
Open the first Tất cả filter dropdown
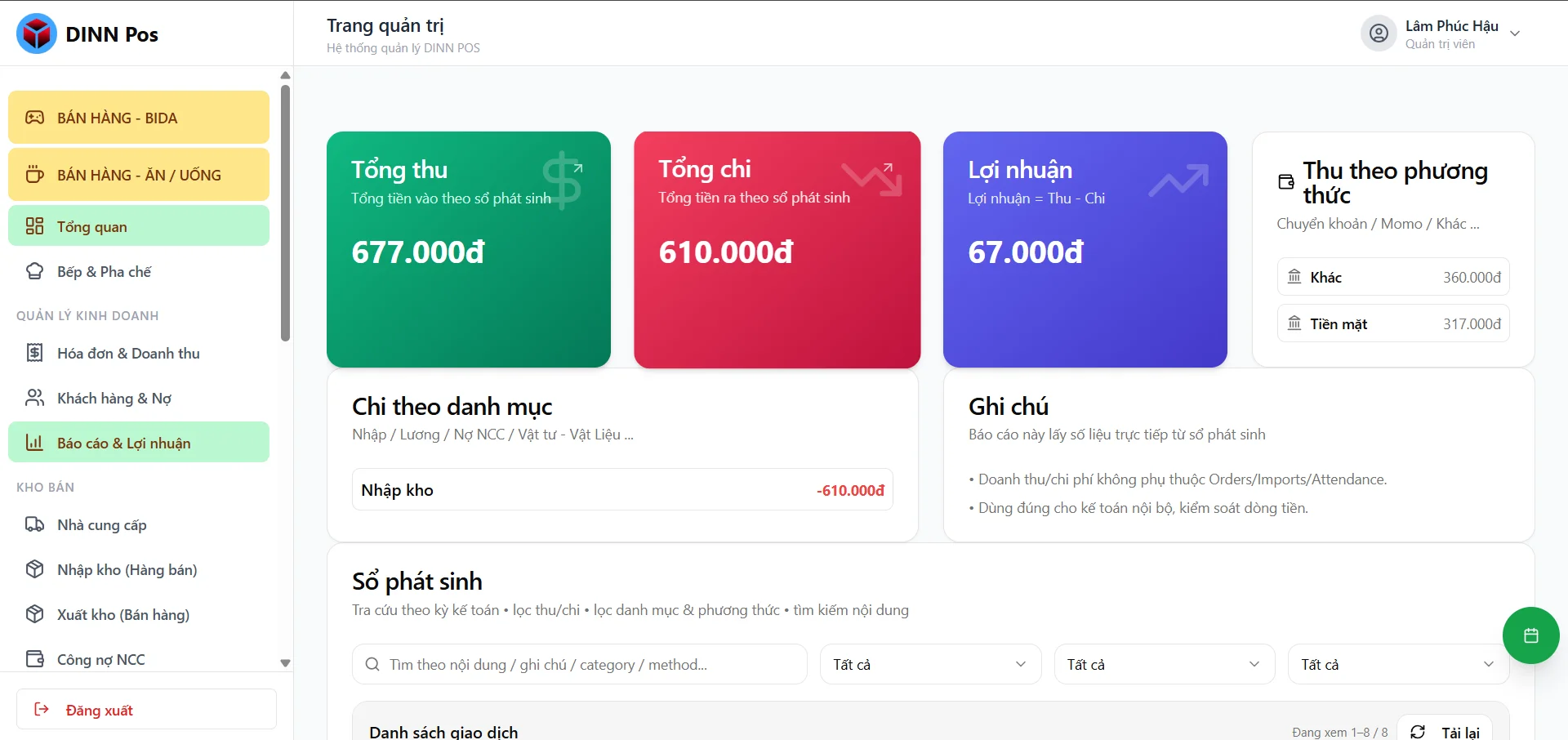[x=930, y=664]
